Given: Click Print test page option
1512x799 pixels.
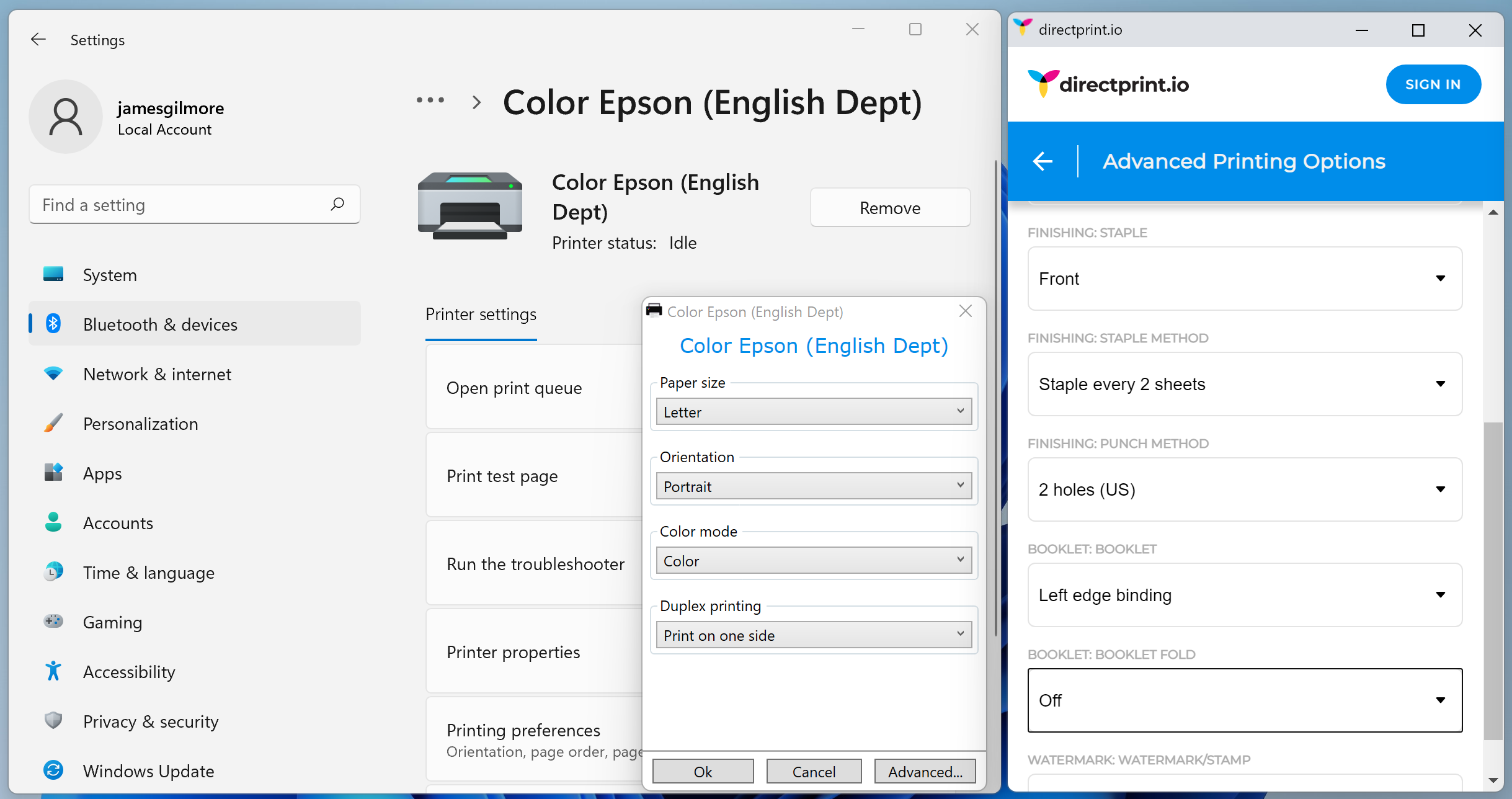Looking at the screenshot, I should click(534, 476).
